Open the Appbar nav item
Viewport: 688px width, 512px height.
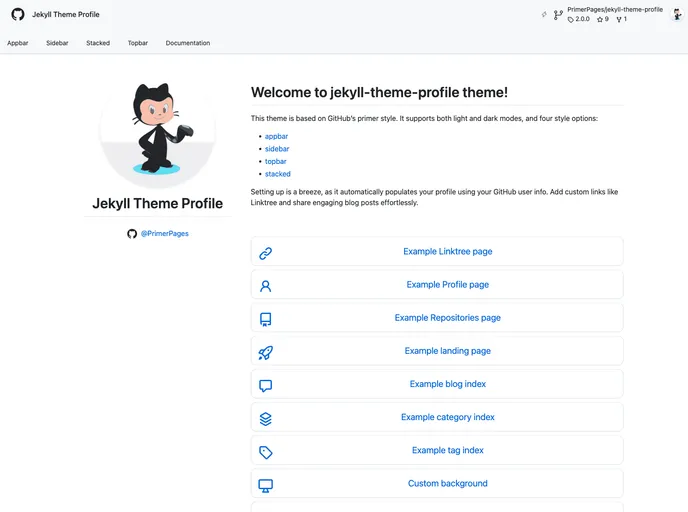coord(18,43)
